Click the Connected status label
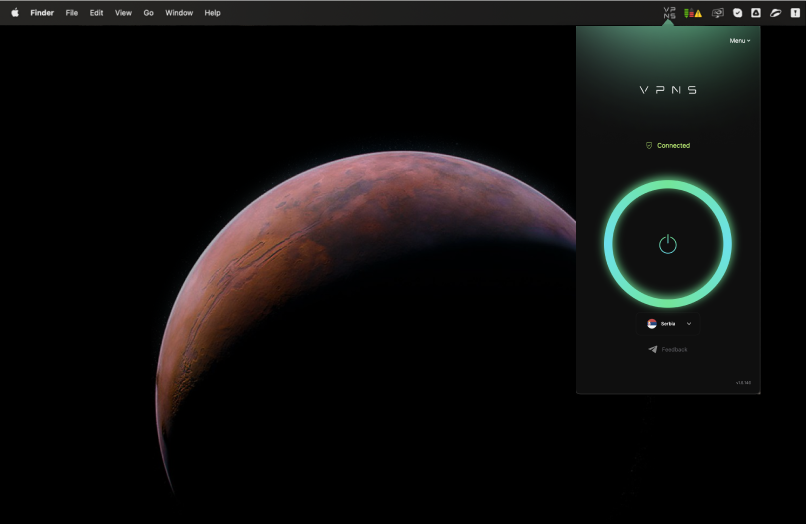Image resolution: width=806 pixels, height=524 pixels. (x=673, y=146)
